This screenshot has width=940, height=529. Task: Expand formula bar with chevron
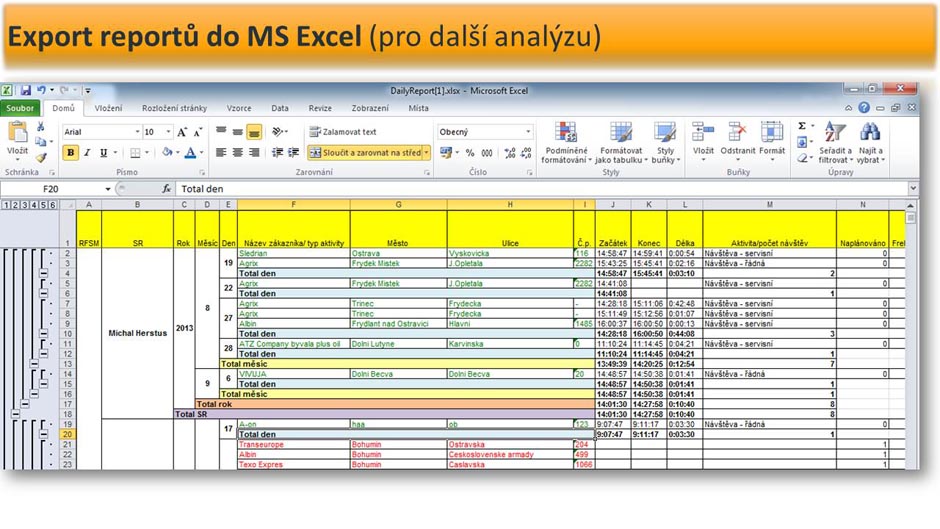click(x=913, y=188)
